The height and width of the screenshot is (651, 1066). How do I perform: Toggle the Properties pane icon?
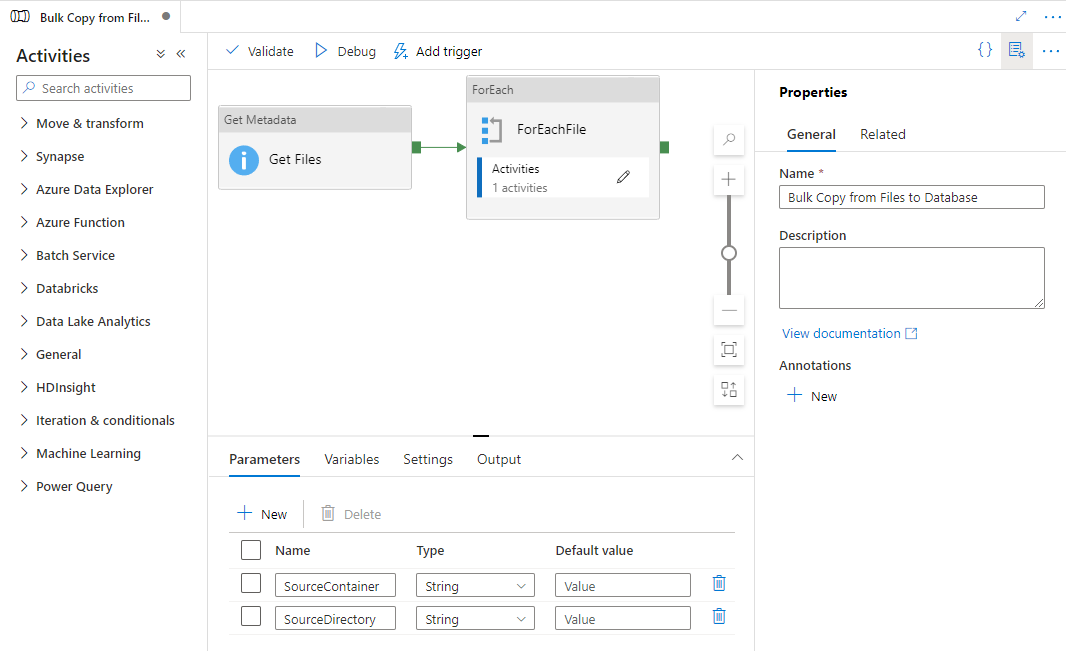click(x=1017, y=50)
